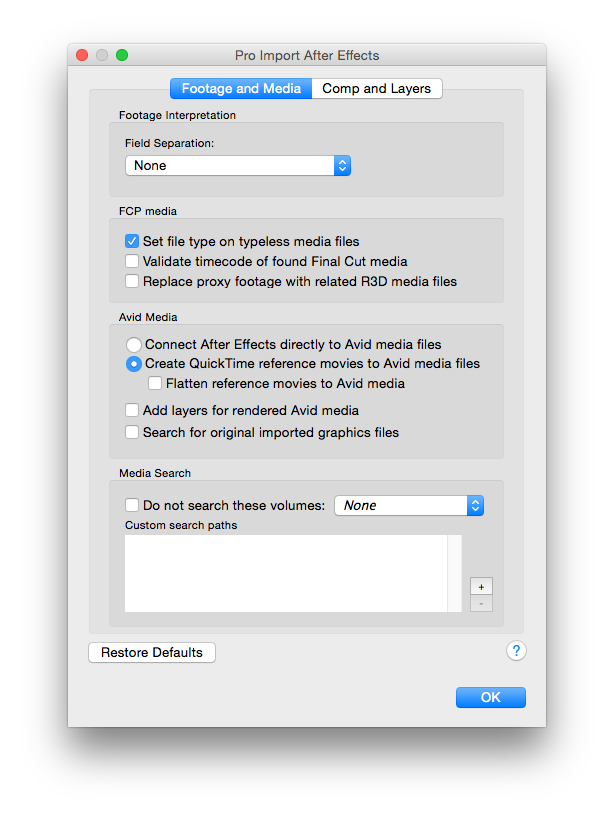Open help with the question mark button
Image resolution: width=614 pixels, height=819 pixels.
coord(516,651)
